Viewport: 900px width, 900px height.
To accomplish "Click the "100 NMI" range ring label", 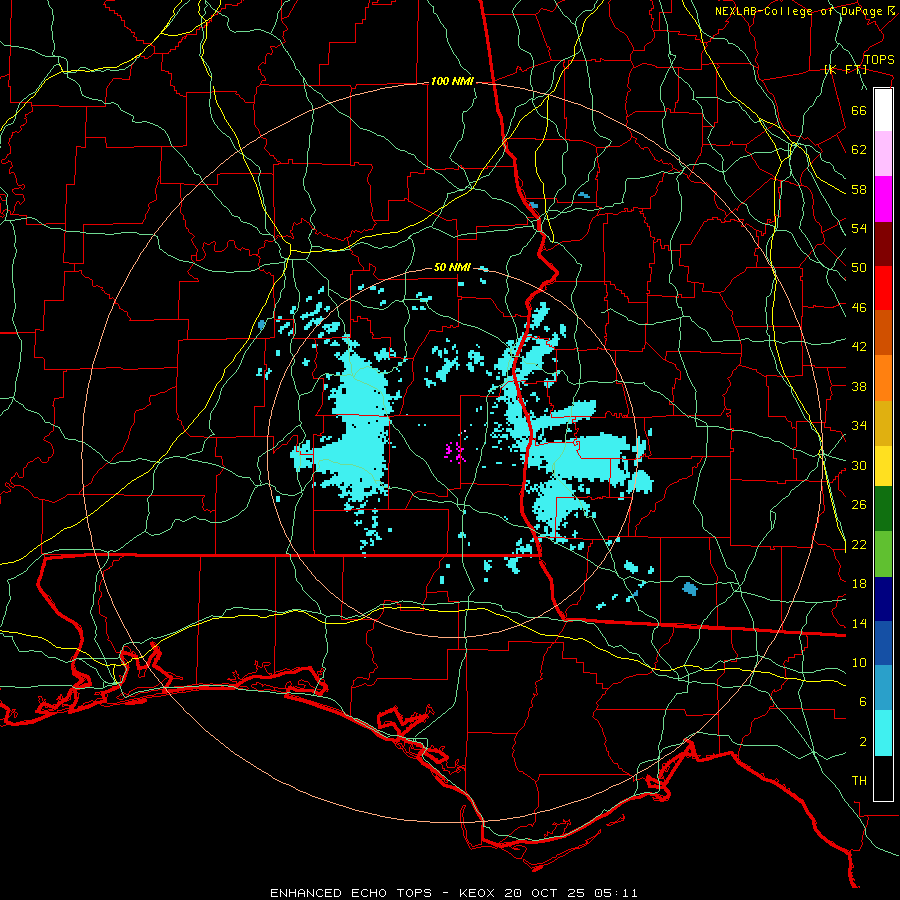I will 452,82.
